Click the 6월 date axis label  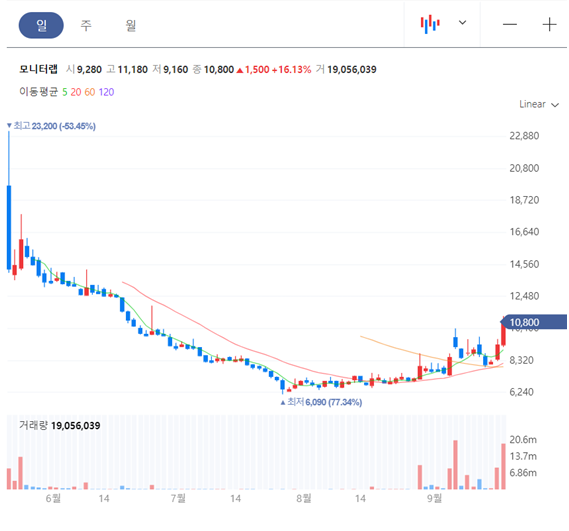pos(53,498)
